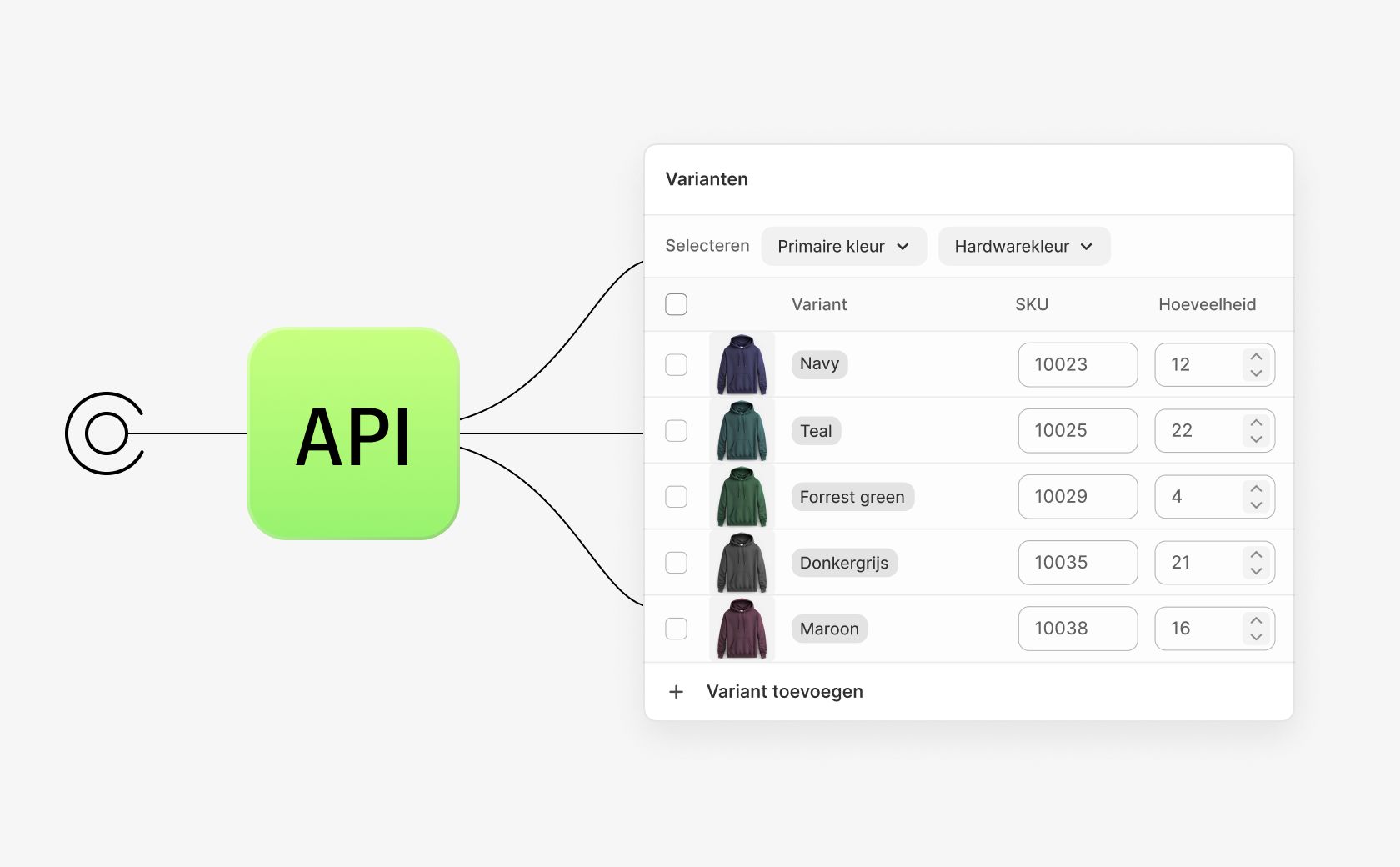1400x867 pixels.
Task: Open the Primaire kleur dropdown
Action: (843, 246)
